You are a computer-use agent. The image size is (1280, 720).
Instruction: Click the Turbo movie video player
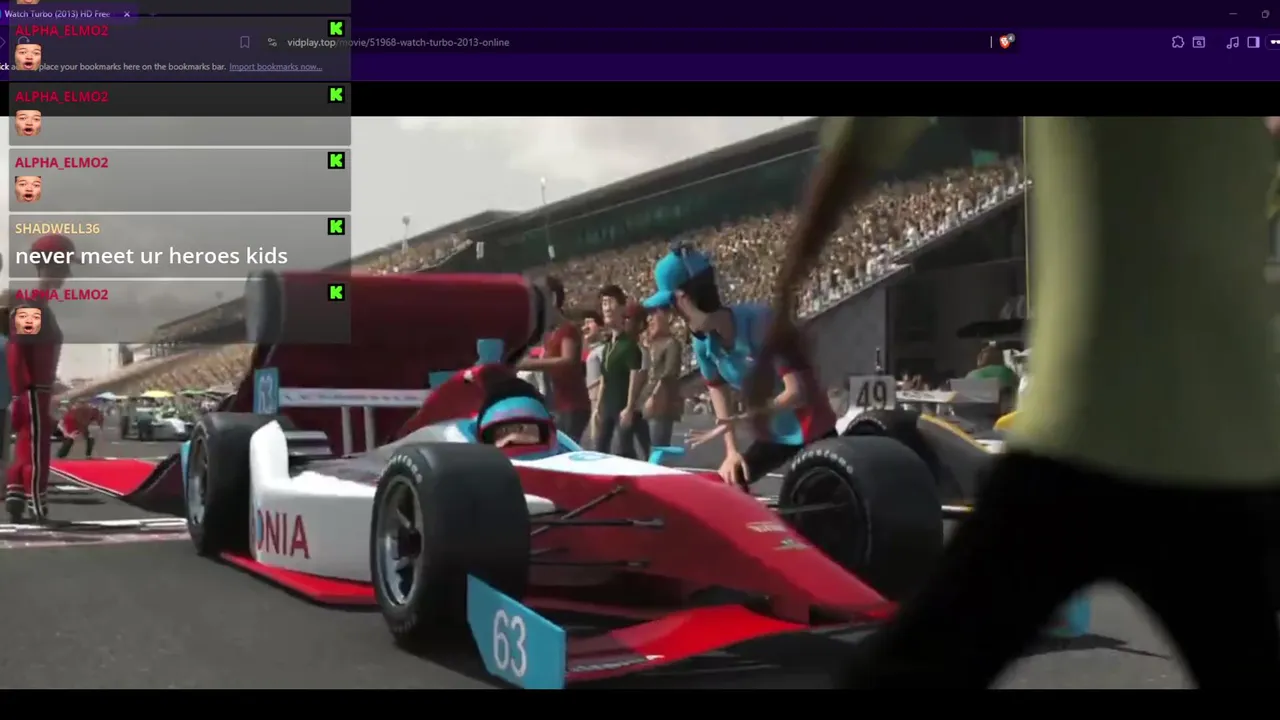pos(640,402)
